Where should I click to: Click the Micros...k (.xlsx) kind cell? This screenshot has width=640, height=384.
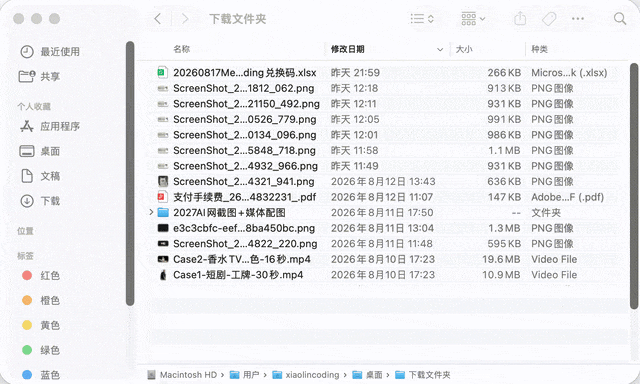[x=569, y=73]
